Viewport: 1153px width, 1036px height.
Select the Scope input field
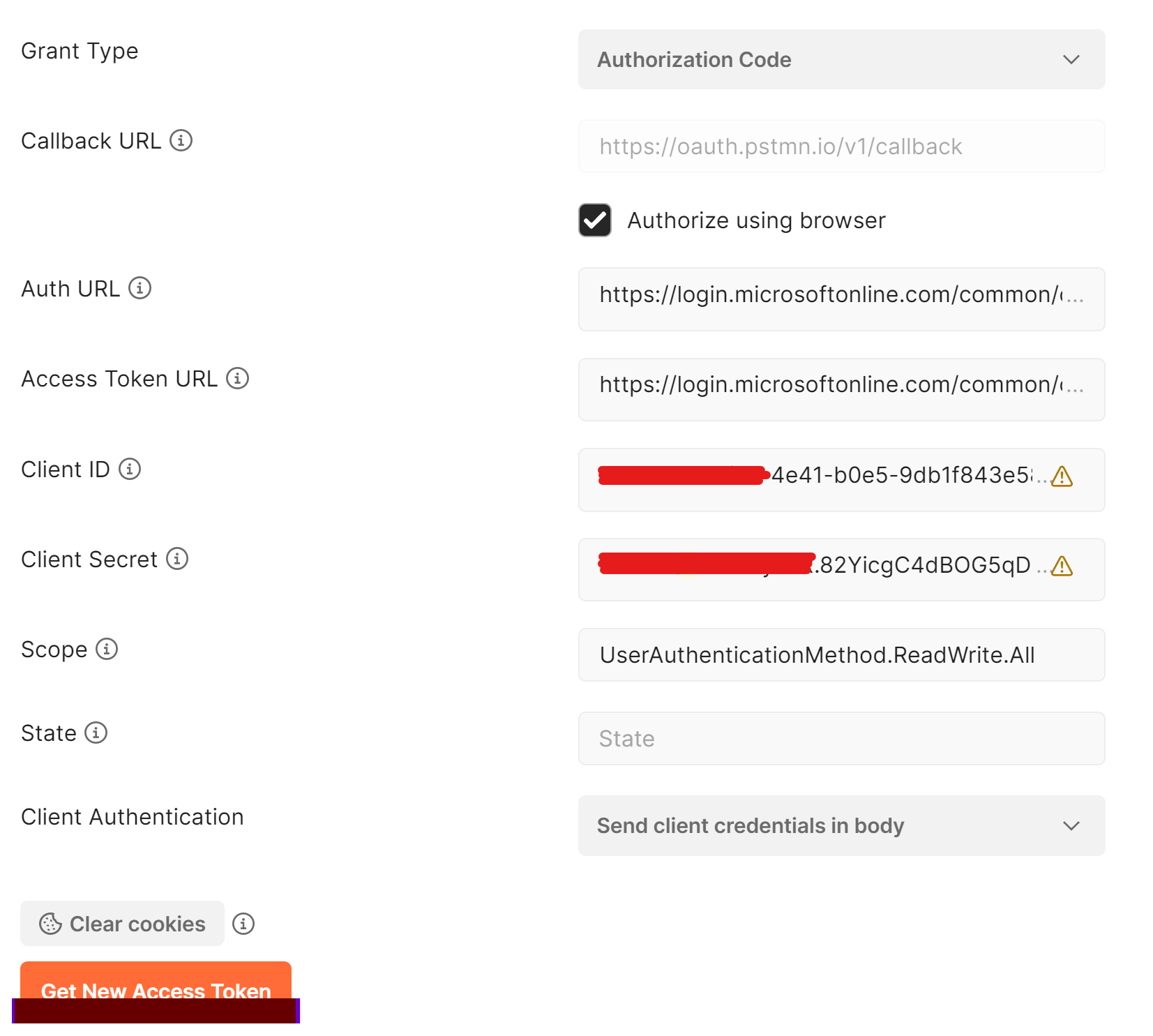pyautogui.click(x=842, y=655)
